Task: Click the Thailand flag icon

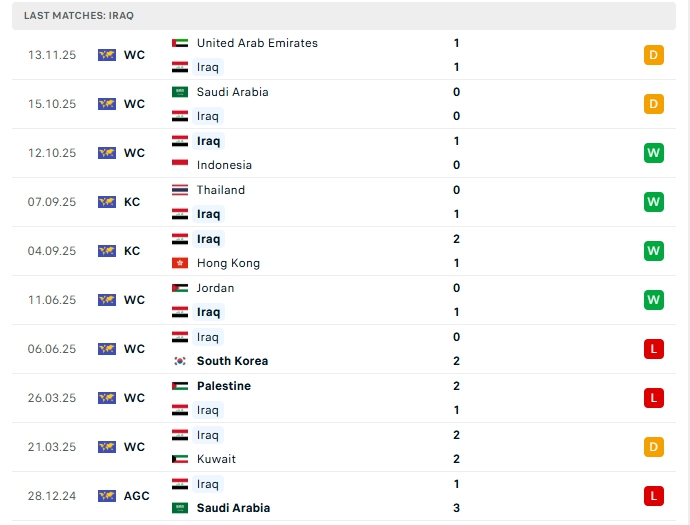Action: pyautogui.click(x=180, y=190)
